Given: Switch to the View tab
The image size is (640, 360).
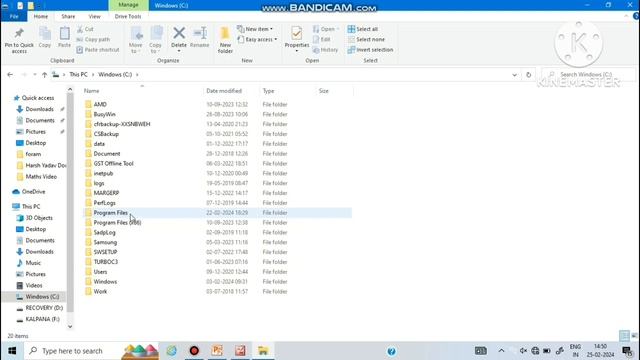Looking at the screenshot, I should coord(94,16).
